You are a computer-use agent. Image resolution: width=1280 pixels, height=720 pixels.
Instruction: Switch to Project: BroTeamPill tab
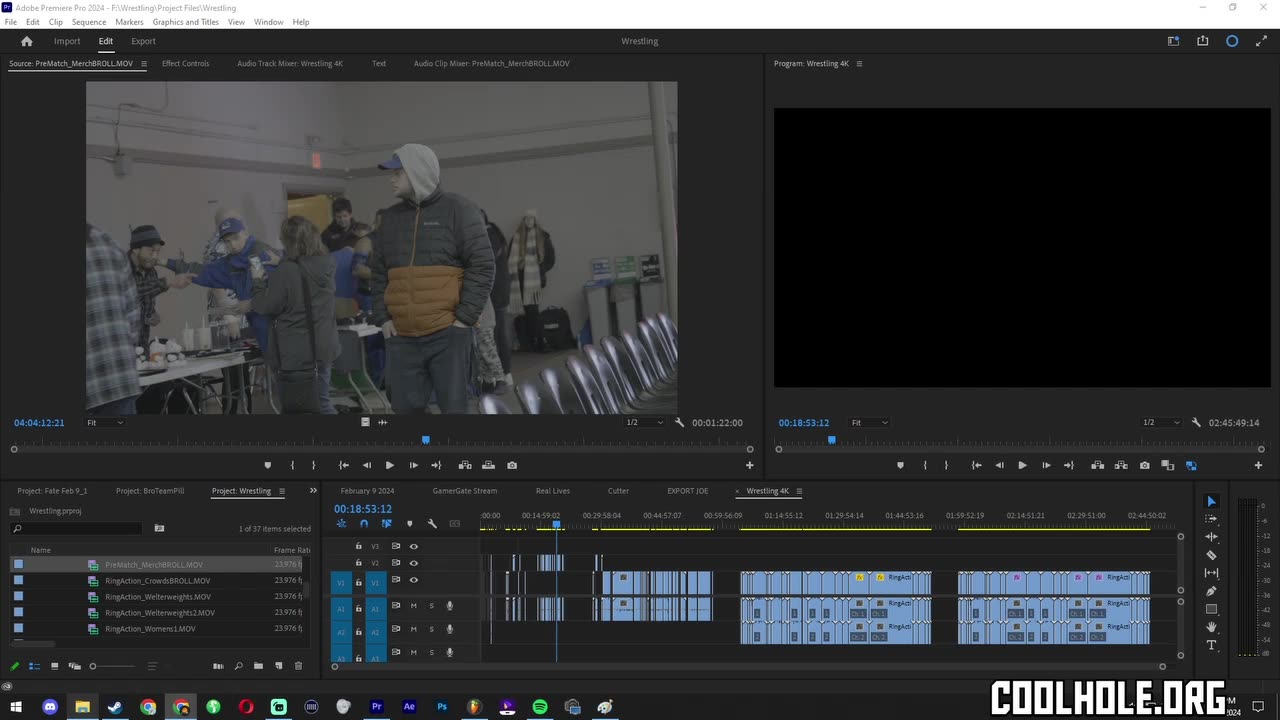150,491
